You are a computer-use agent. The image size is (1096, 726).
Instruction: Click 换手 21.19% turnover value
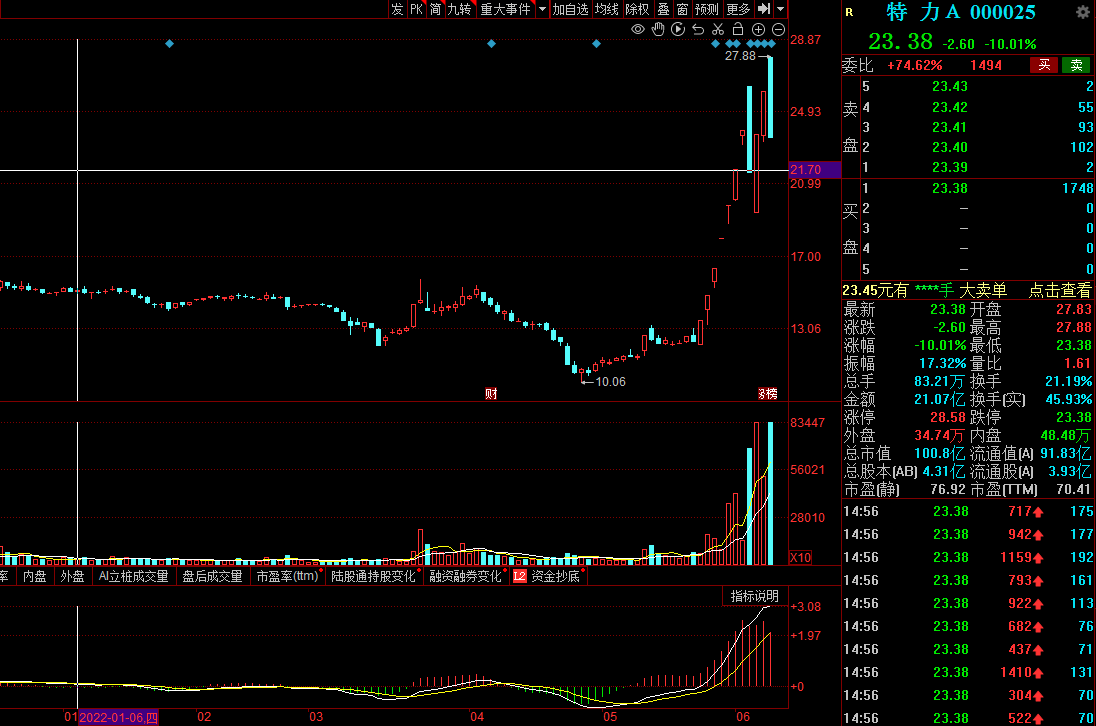pos(1068,381)
